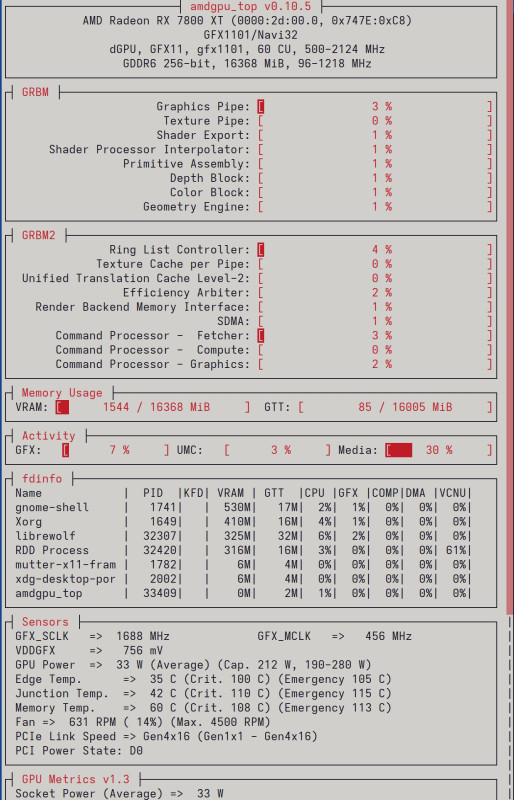Click Unified Translation Cache Level-2 row

[x=257, y=278]
